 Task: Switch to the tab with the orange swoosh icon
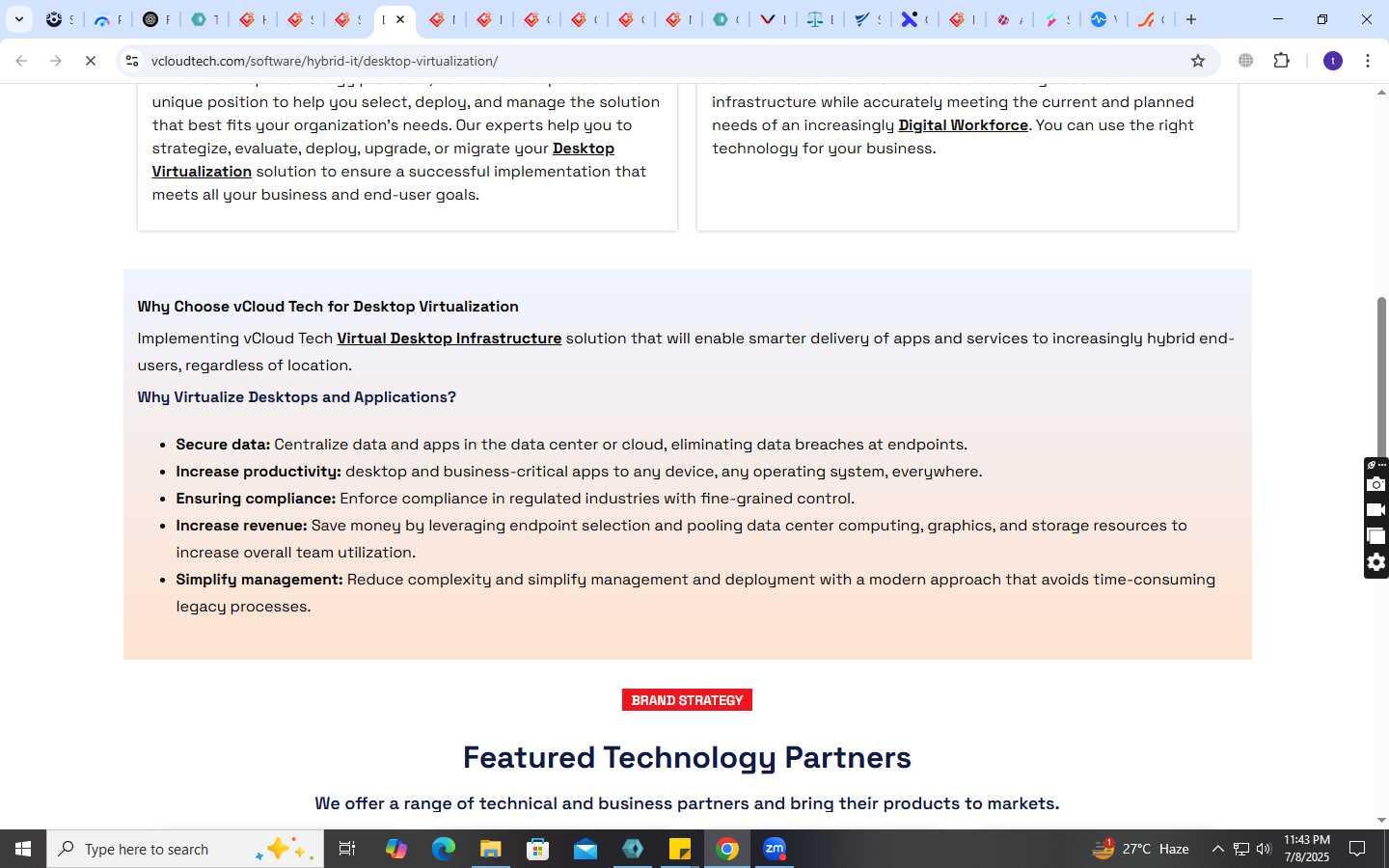[1146, 19]
